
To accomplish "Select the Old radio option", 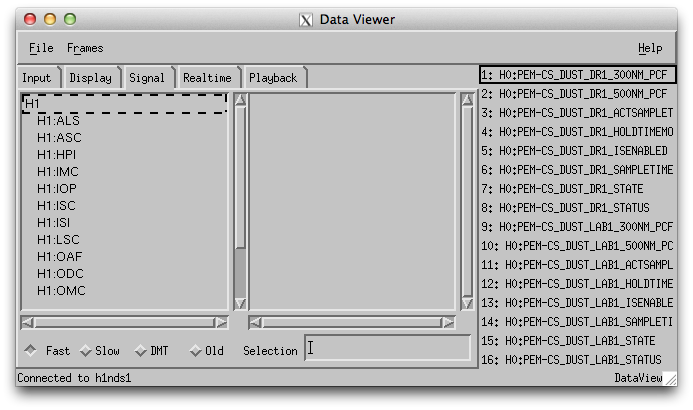I will (x=195, y=351).
